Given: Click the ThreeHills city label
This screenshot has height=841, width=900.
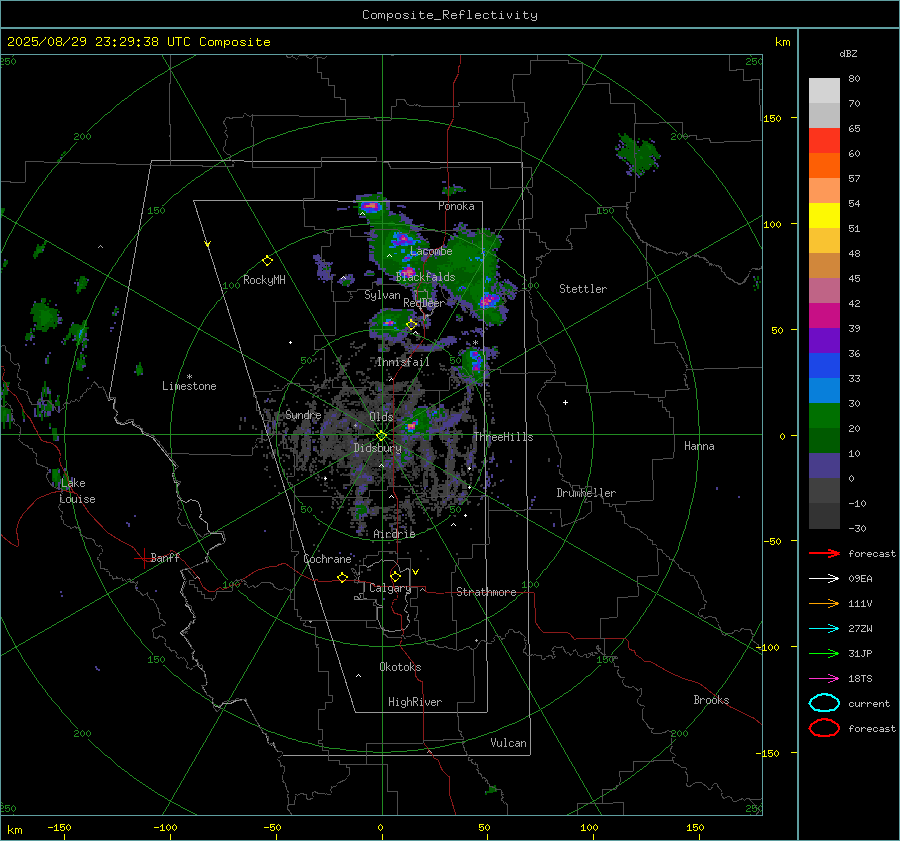Looking at the screenshot, I should pyautogui.click(x=503, y=437).
